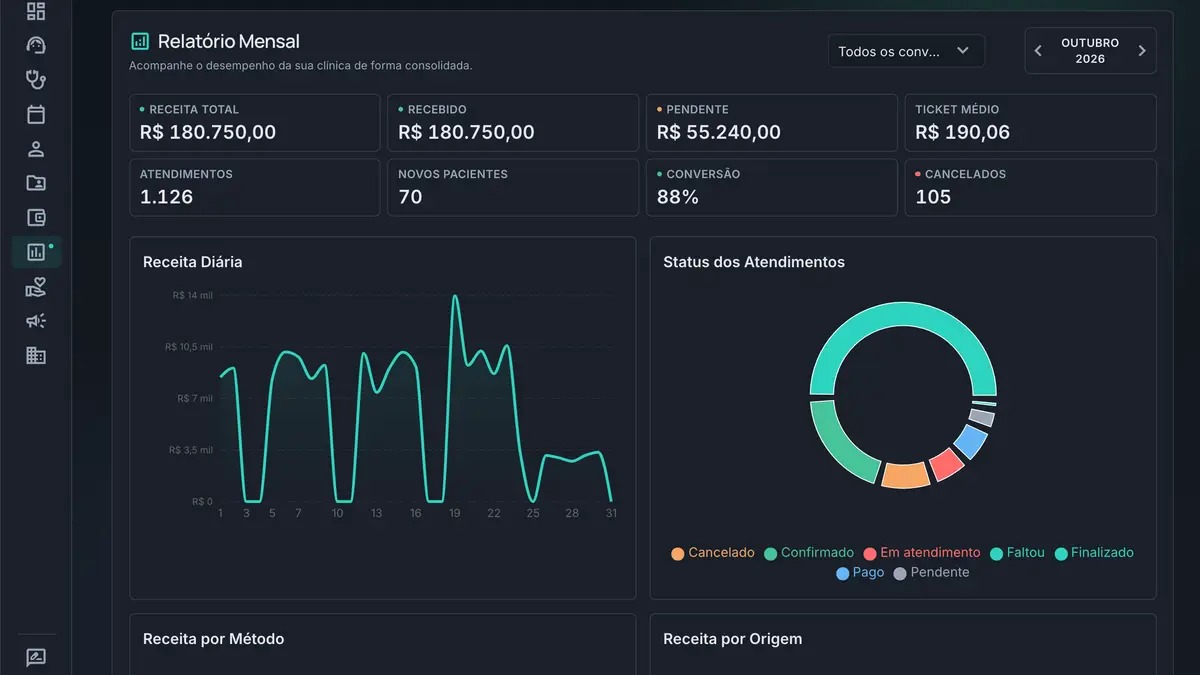Click the Novos Pacientes 70 card
The width and height of the screenshot is (1200, 675).
(513, 187)
